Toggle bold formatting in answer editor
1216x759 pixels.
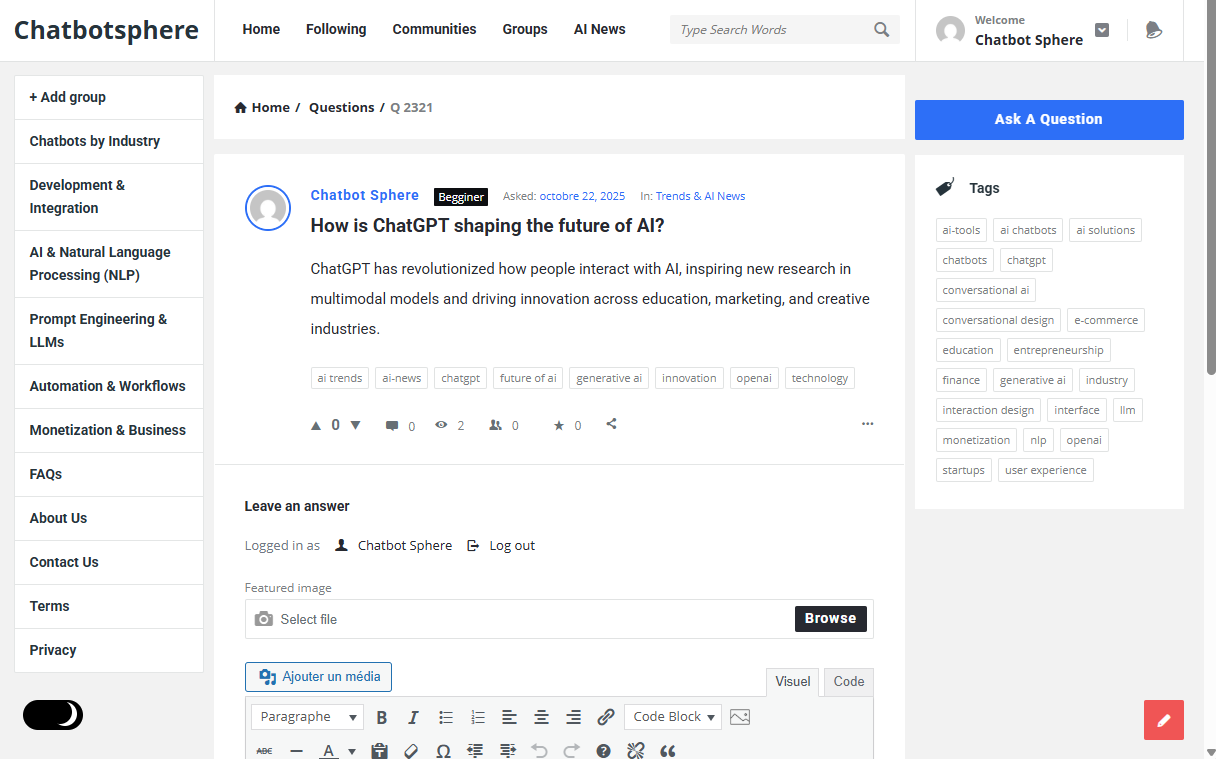[381, 717]
